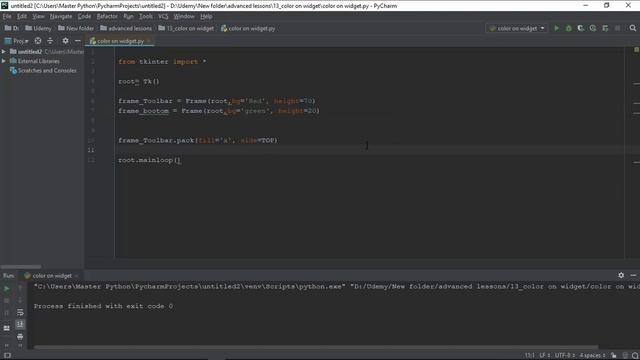The image size is (640, 360).
Task: Open the LF line separator selector
Action: point(545,356)
